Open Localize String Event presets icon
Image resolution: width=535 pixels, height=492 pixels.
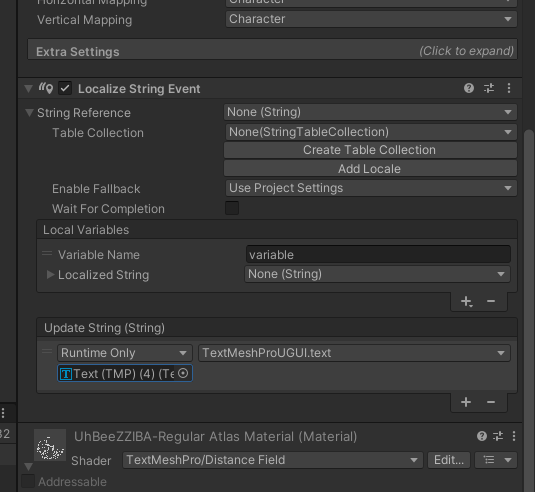(489, 88)
